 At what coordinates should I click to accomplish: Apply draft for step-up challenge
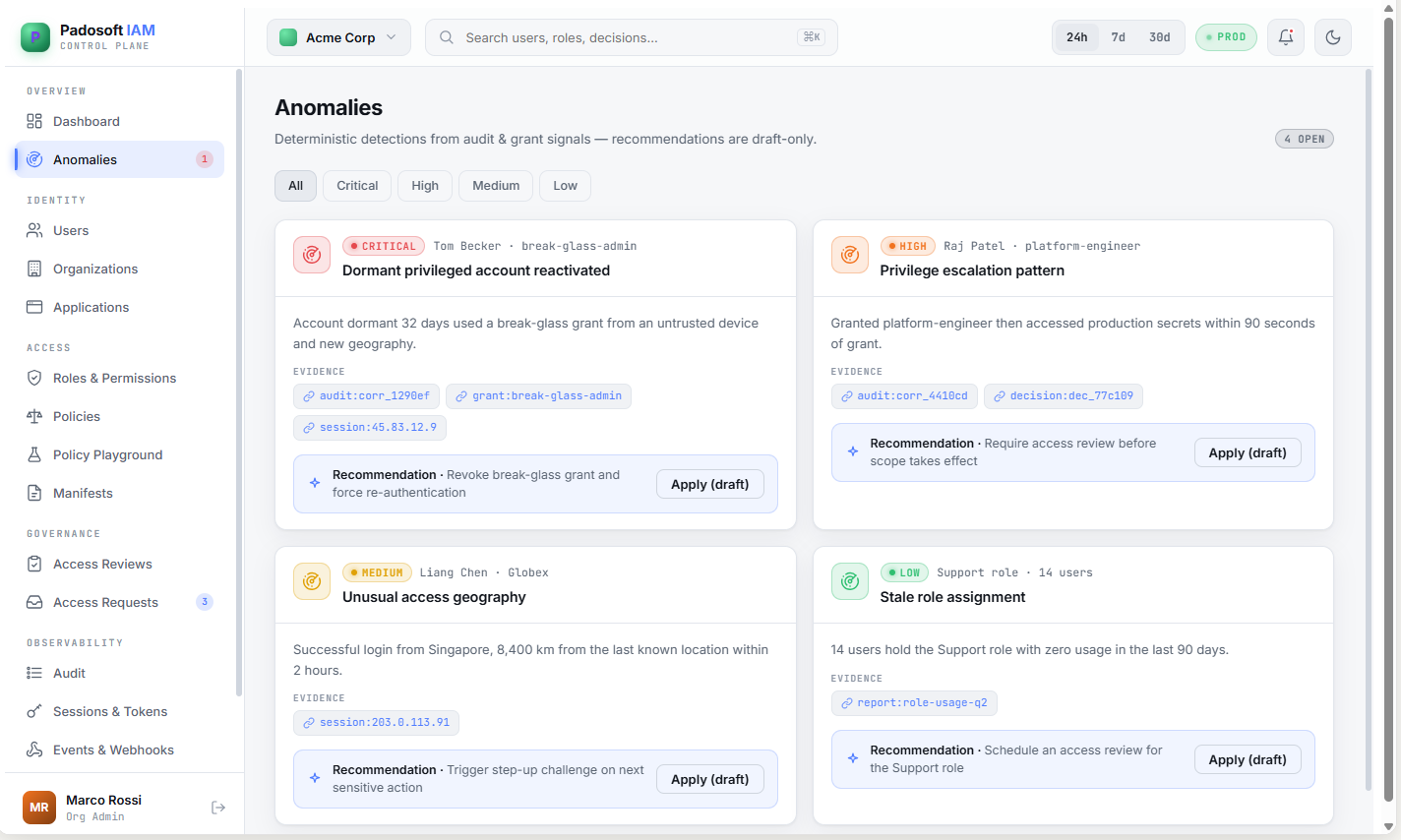click(710, 779)
